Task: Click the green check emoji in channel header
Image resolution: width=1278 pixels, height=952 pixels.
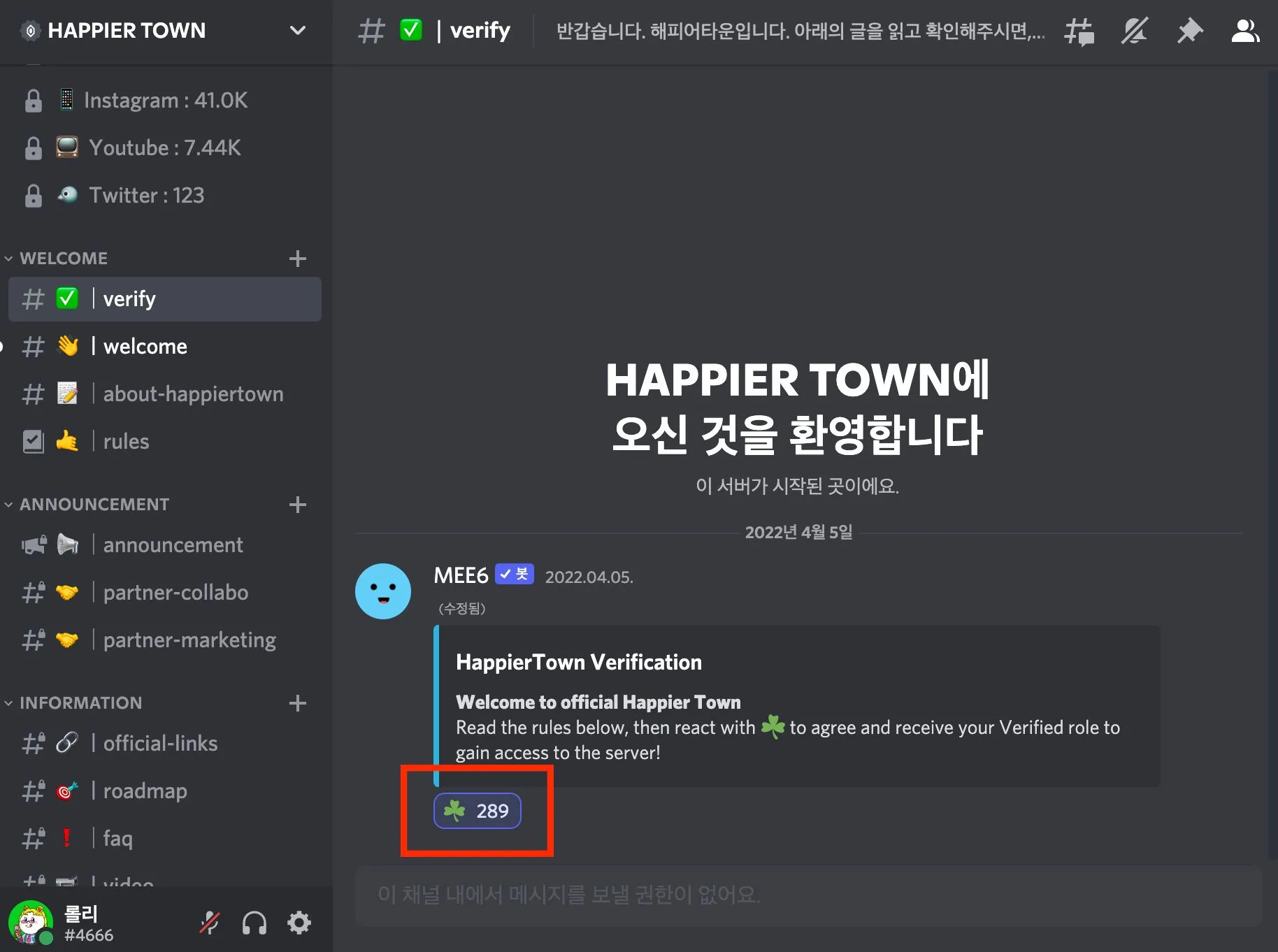Action: click(411, 30)
